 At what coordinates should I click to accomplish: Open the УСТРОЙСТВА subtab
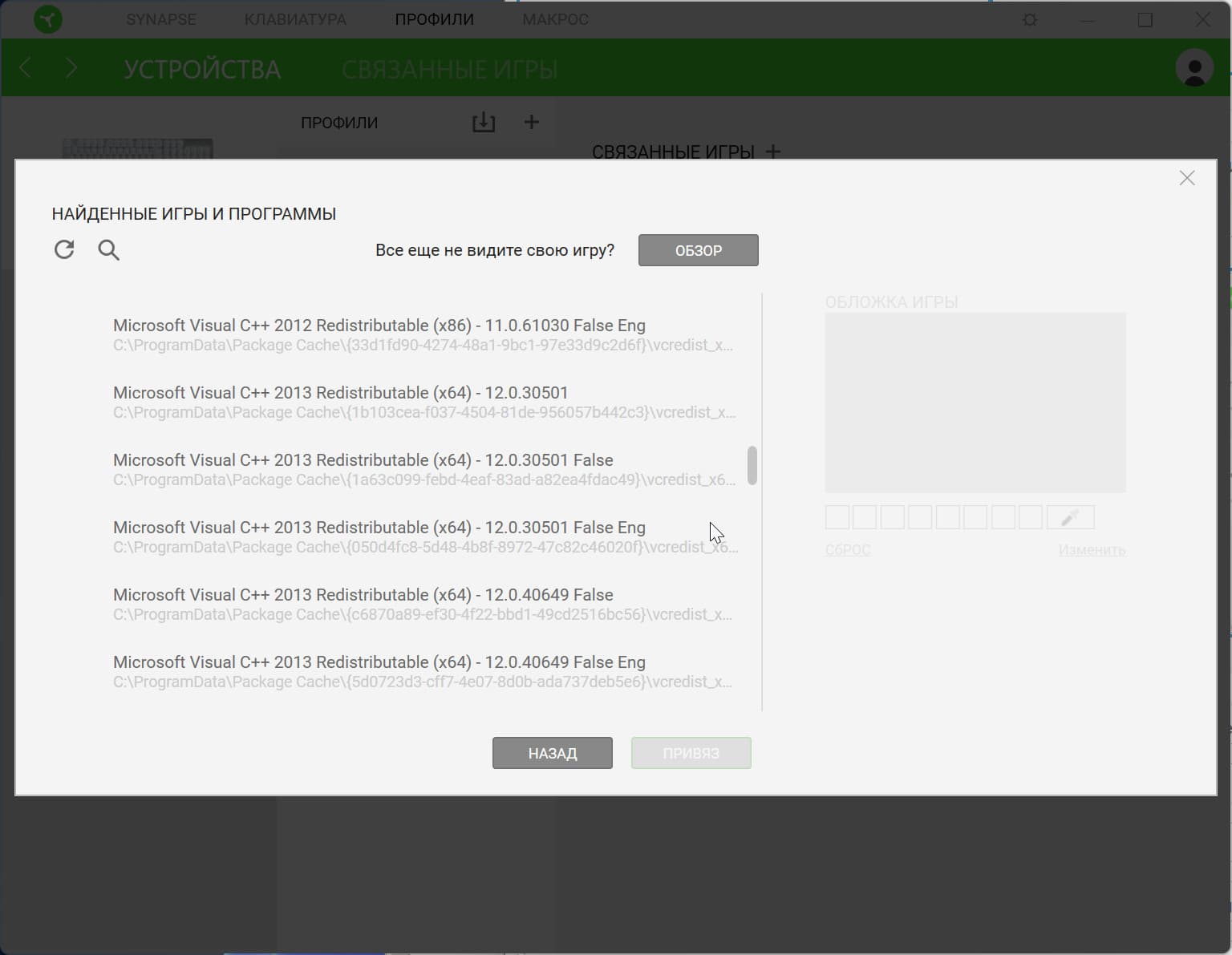[202, 70]
